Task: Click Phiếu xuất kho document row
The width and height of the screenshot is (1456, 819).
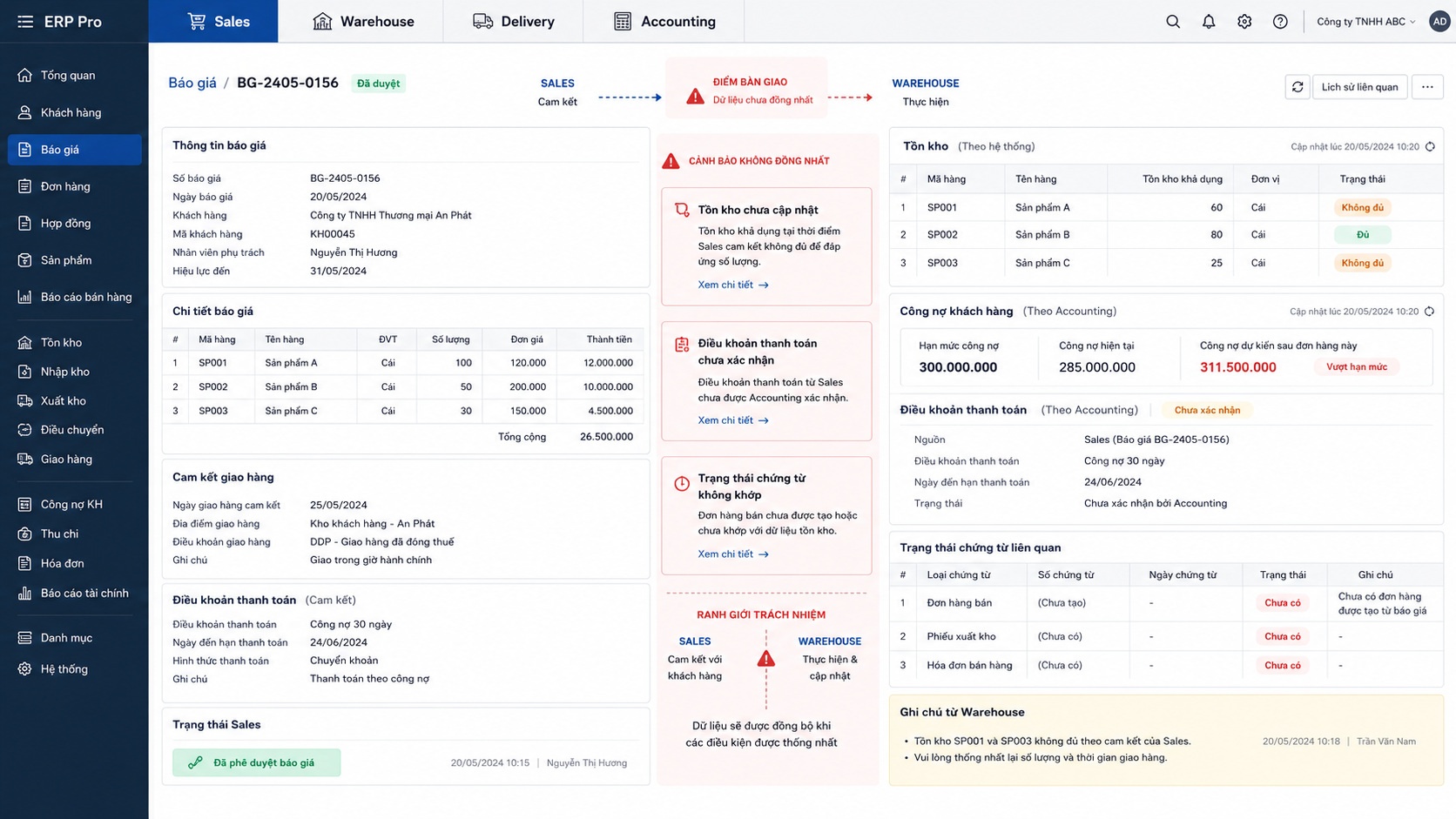Action: 1166,636
